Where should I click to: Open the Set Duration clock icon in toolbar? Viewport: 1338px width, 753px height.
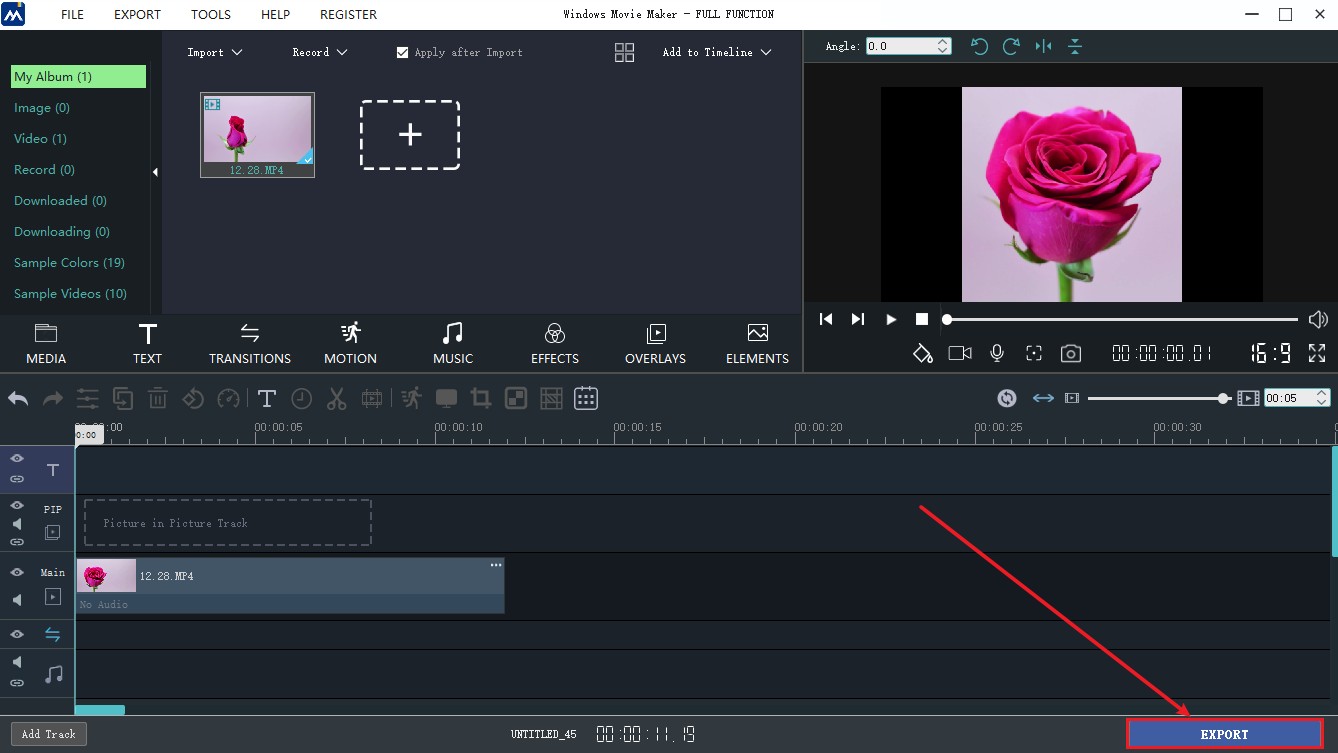click(302, 398)
